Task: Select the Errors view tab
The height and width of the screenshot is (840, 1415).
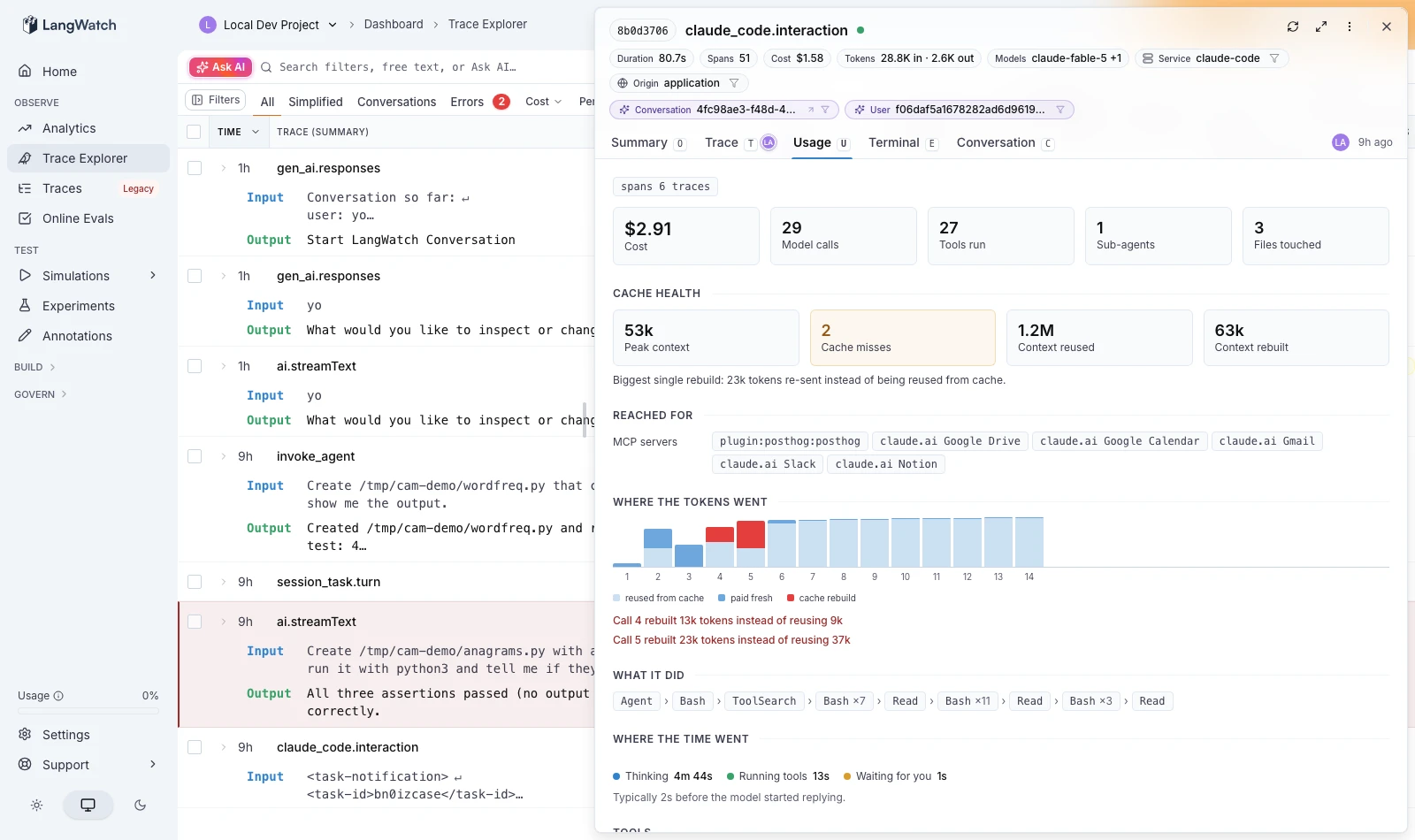Action: click(479, 102)
